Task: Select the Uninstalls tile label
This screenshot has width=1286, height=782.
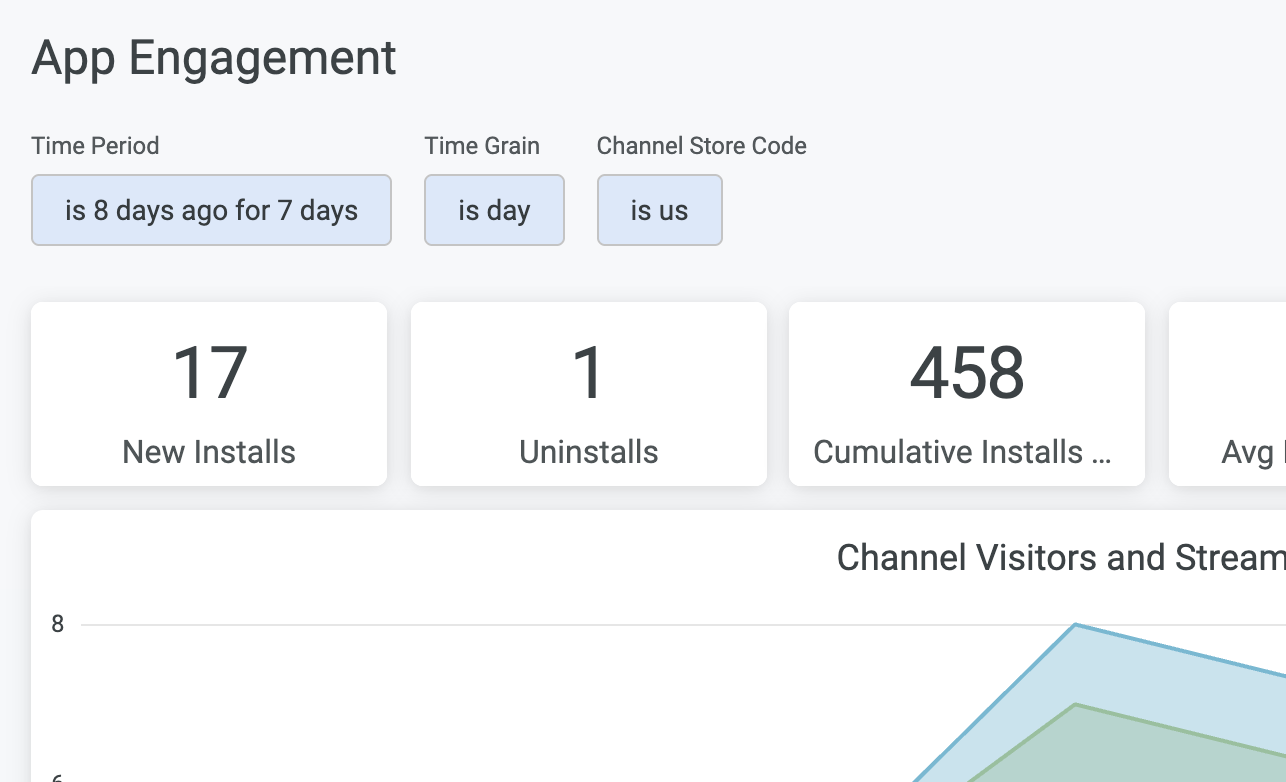Action: (588, 452)
